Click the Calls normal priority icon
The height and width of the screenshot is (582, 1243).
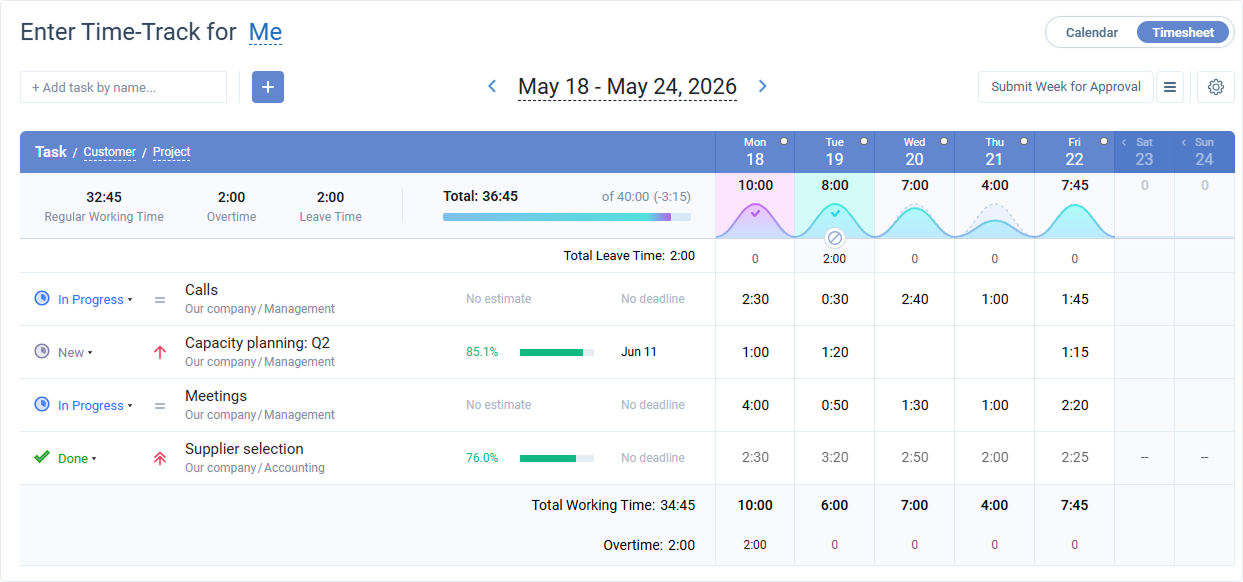click(x=160, y=299)
